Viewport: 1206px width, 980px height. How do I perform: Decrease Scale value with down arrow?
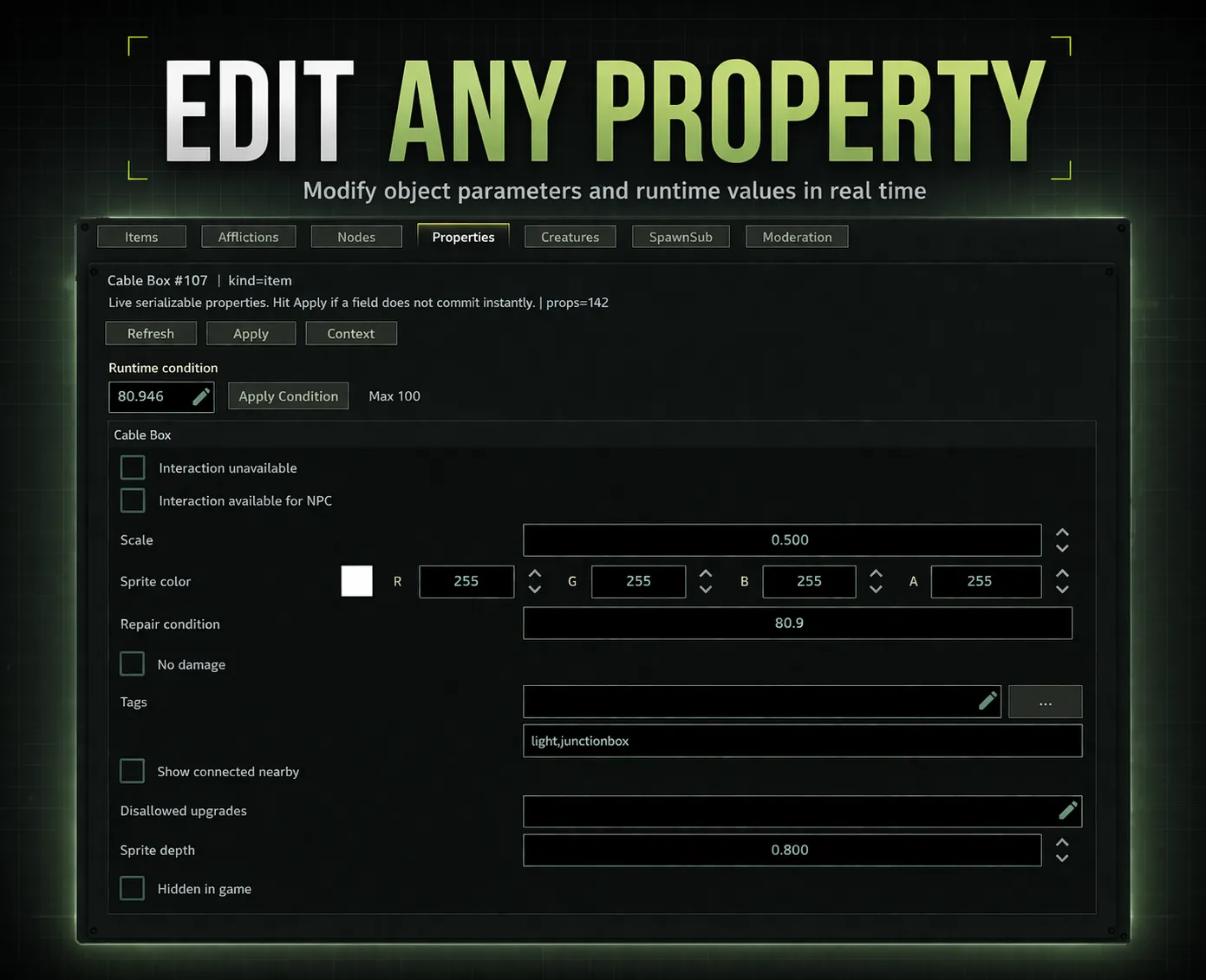click(1062, 548)
